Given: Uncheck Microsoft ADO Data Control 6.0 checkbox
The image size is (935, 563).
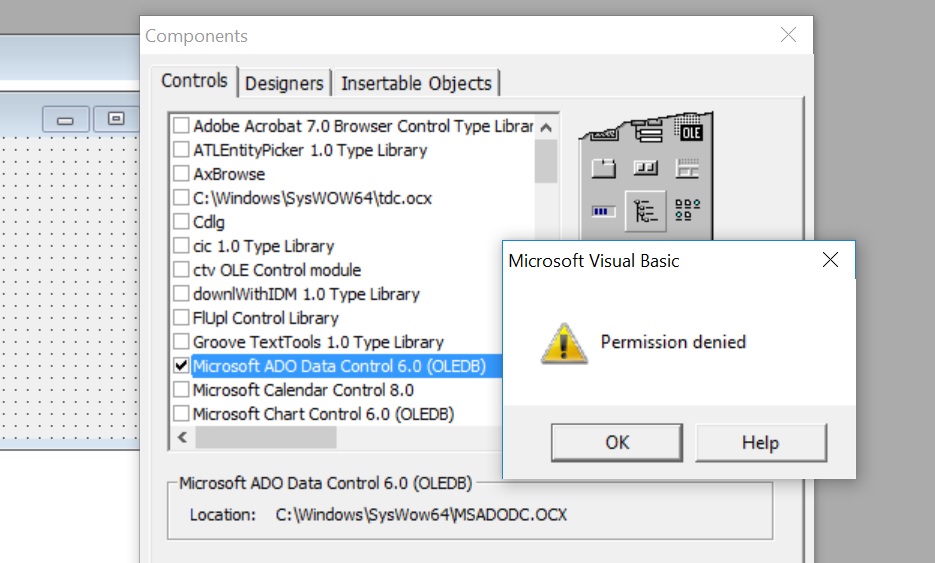Looking at the screenshot, I should point(181,366).
